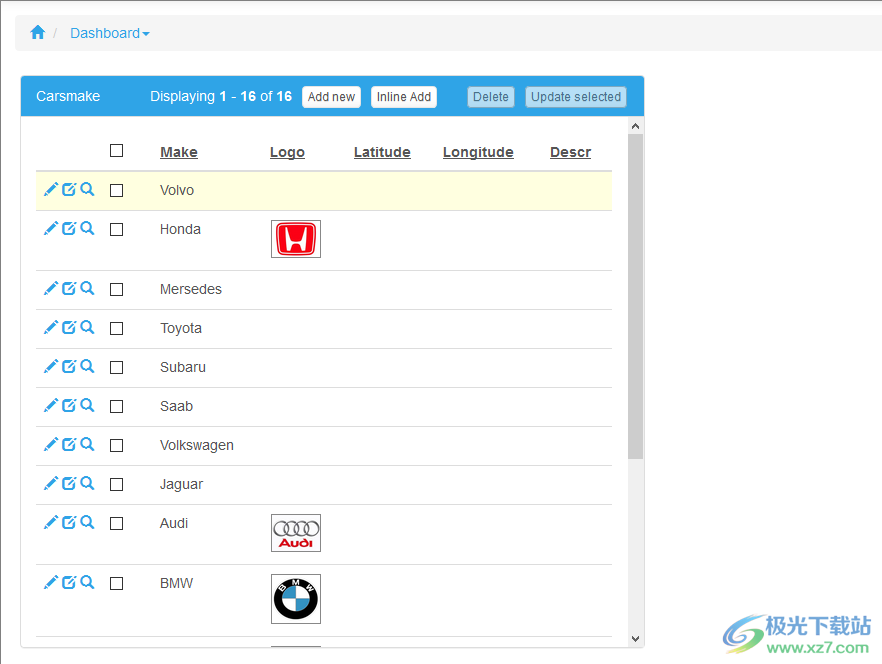
Task: Click pencil edit icon for Audi row
Action: click(51, 522)
